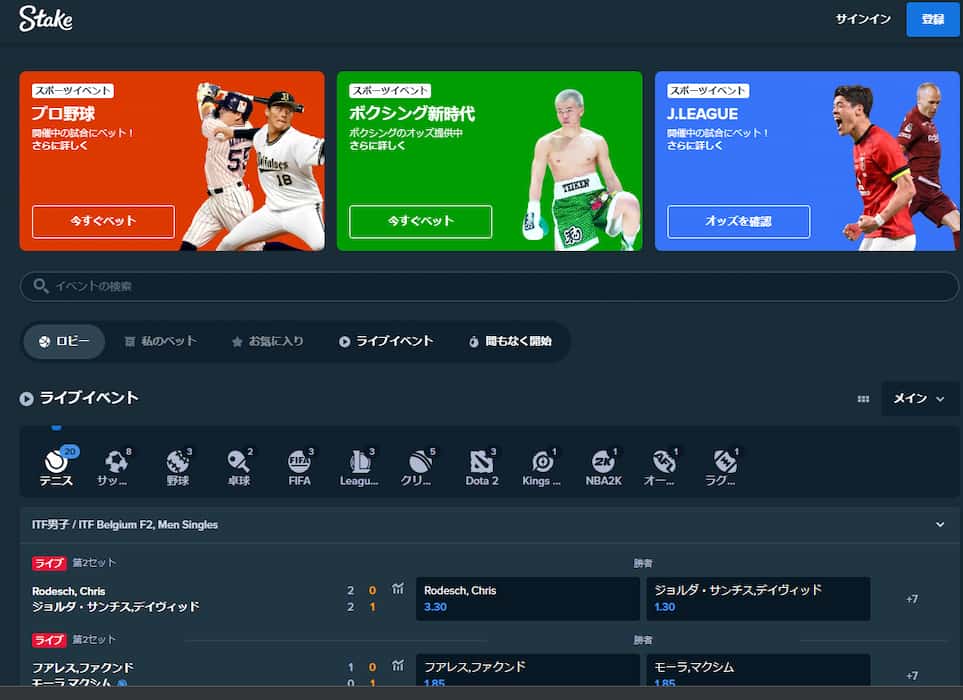The height and width of the screenshot is (700, 963).
Task: Click the ライブイベント section heading
Action: click(89, 398)
